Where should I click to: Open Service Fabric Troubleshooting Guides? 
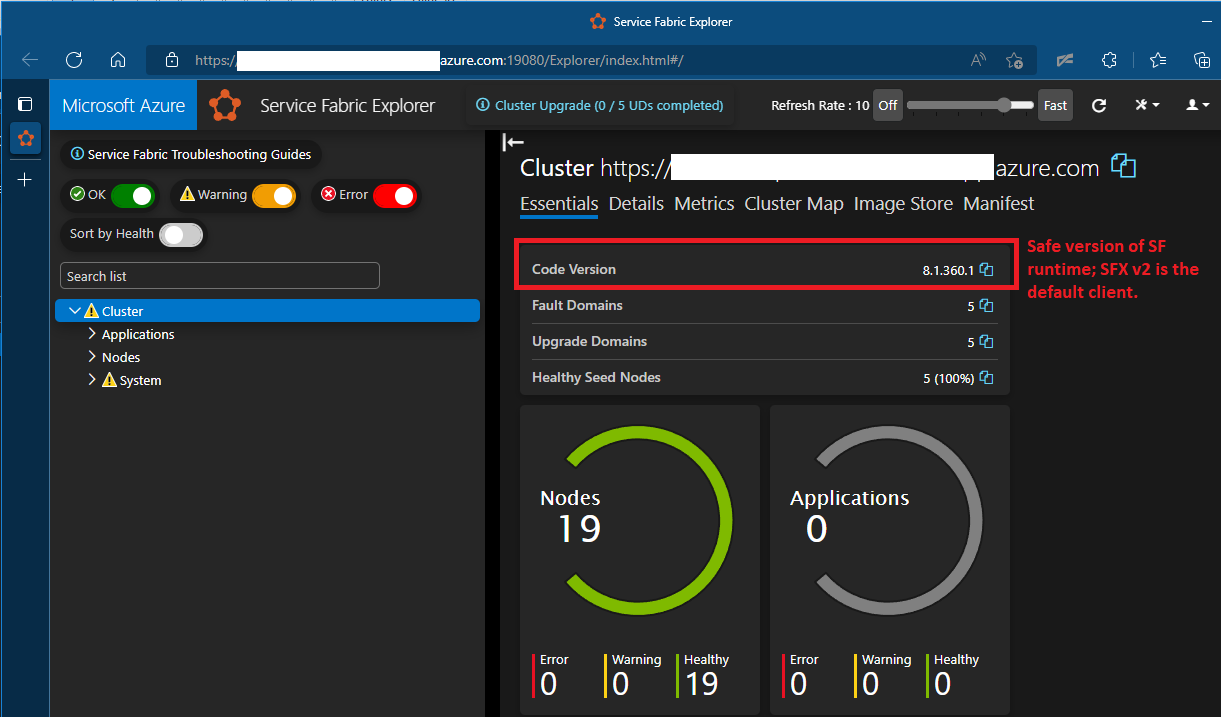pyautogui.click(x=191, y=155)
